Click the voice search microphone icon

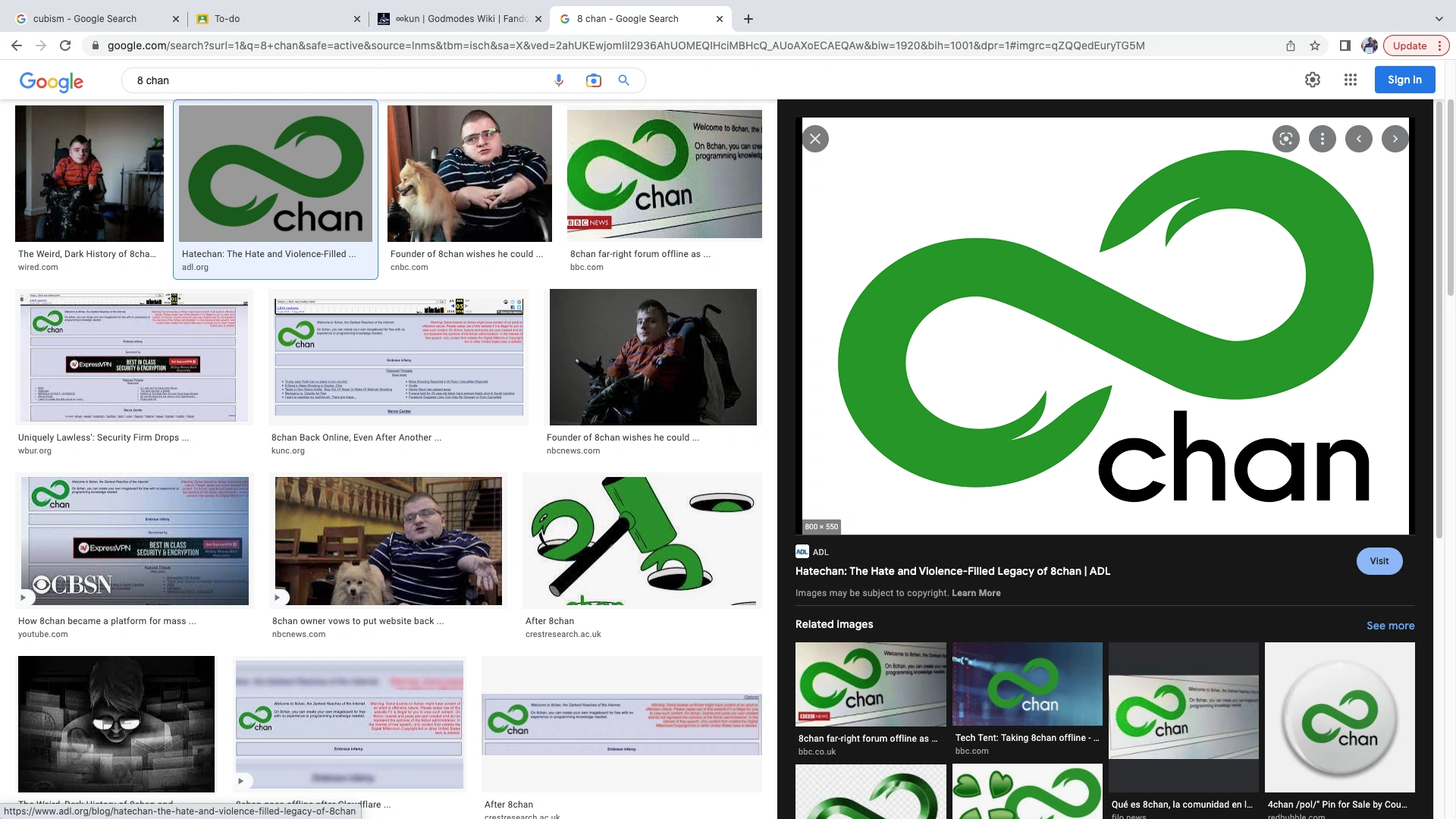pos(559,80)
